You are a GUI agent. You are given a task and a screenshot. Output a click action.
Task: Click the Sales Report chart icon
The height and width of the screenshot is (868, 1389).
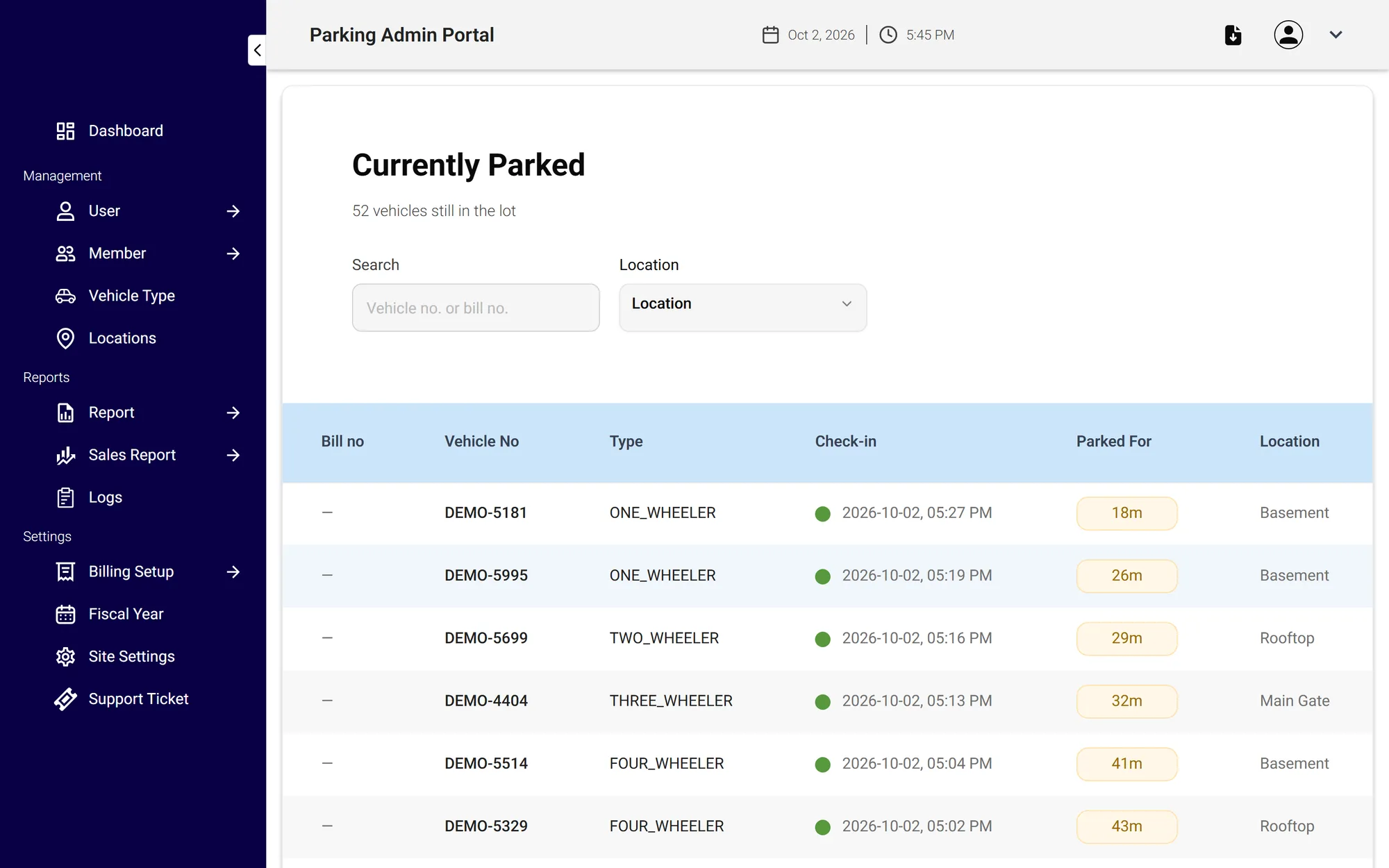[x=65, y=455]
